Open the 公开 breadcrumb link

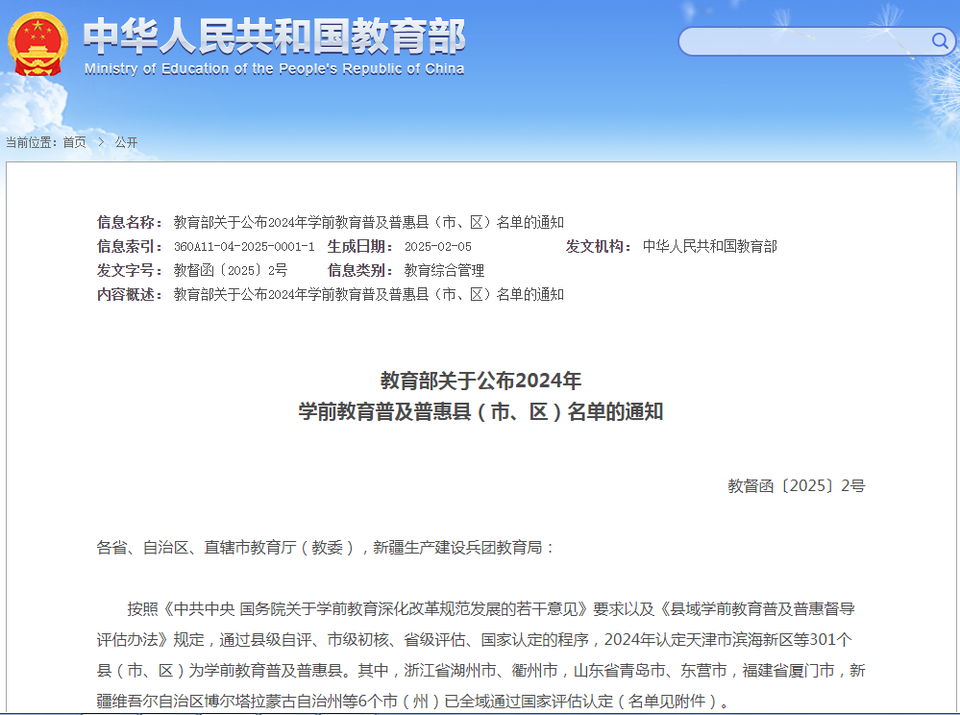tap(126, 143)
